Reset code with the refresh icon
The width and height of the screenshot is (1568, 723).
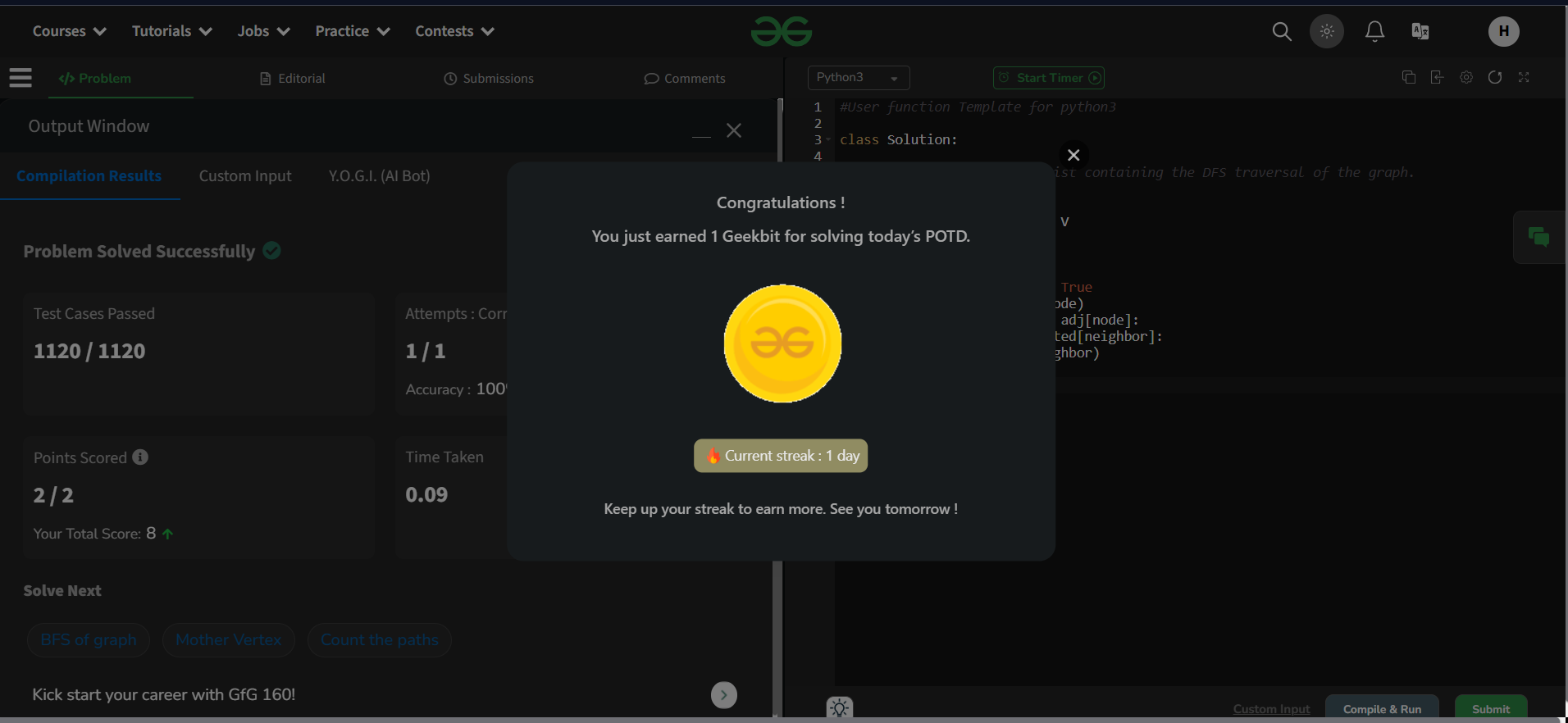tap(1494, 77)
